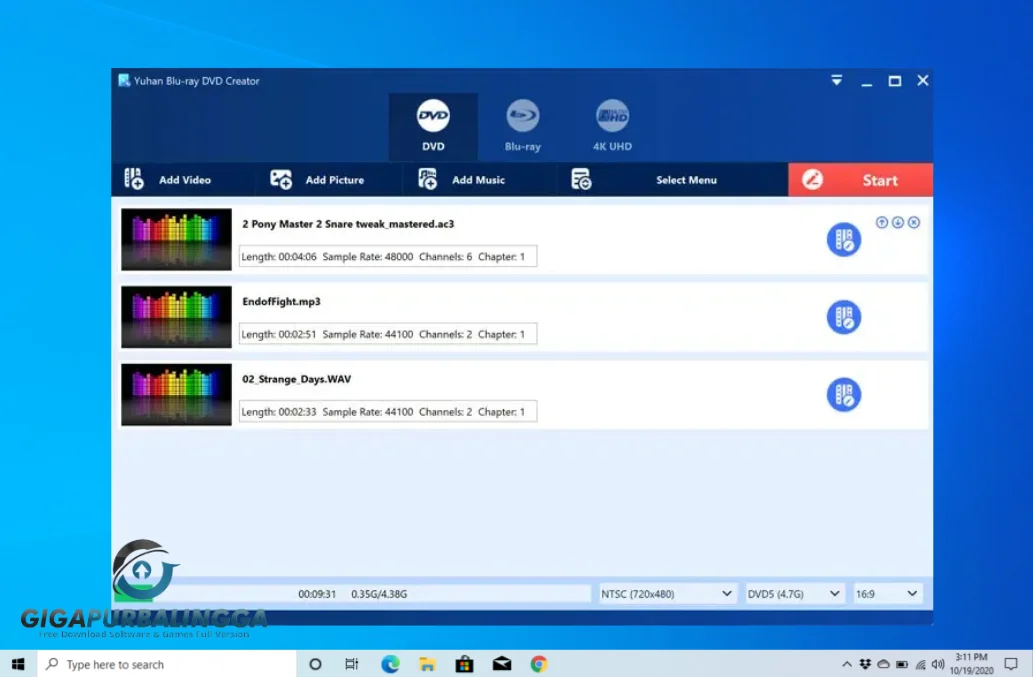Launch Microsoft Edge from the taskbar
1033x677 pixels.
(390, 664)
